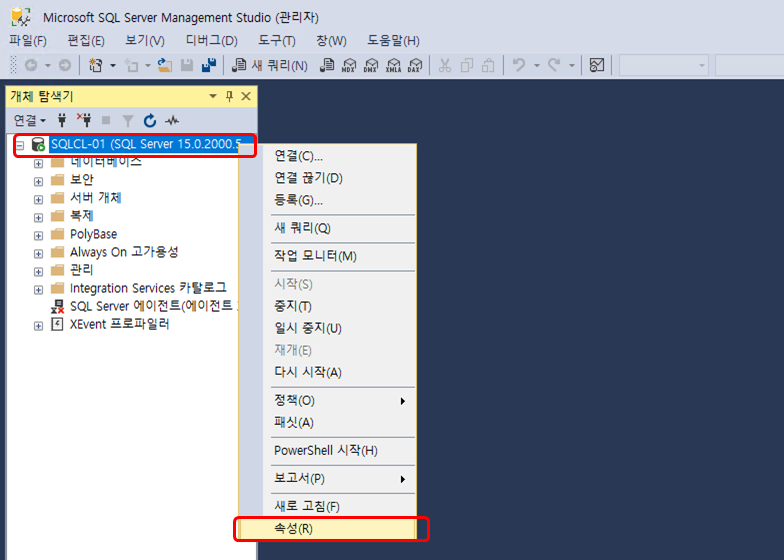Expand the Always On 고가용성 folder
The image size is (784, 560).
pos(38,254)
